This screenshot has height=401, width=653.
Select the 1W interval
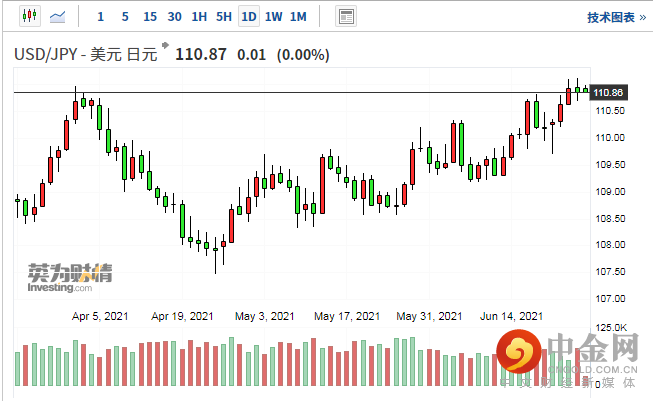click(274, 17)
